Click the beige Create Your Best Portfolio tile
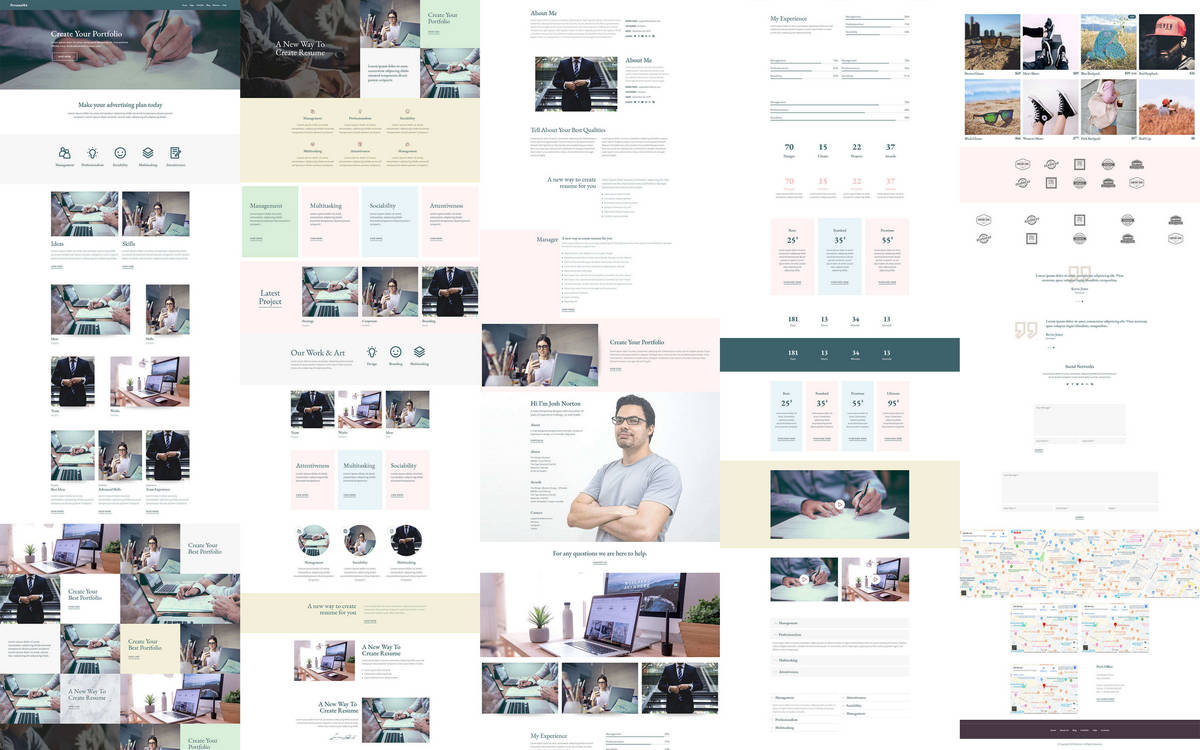The width and height of the screenshot is (1200, 750). (x=150, y=649)
